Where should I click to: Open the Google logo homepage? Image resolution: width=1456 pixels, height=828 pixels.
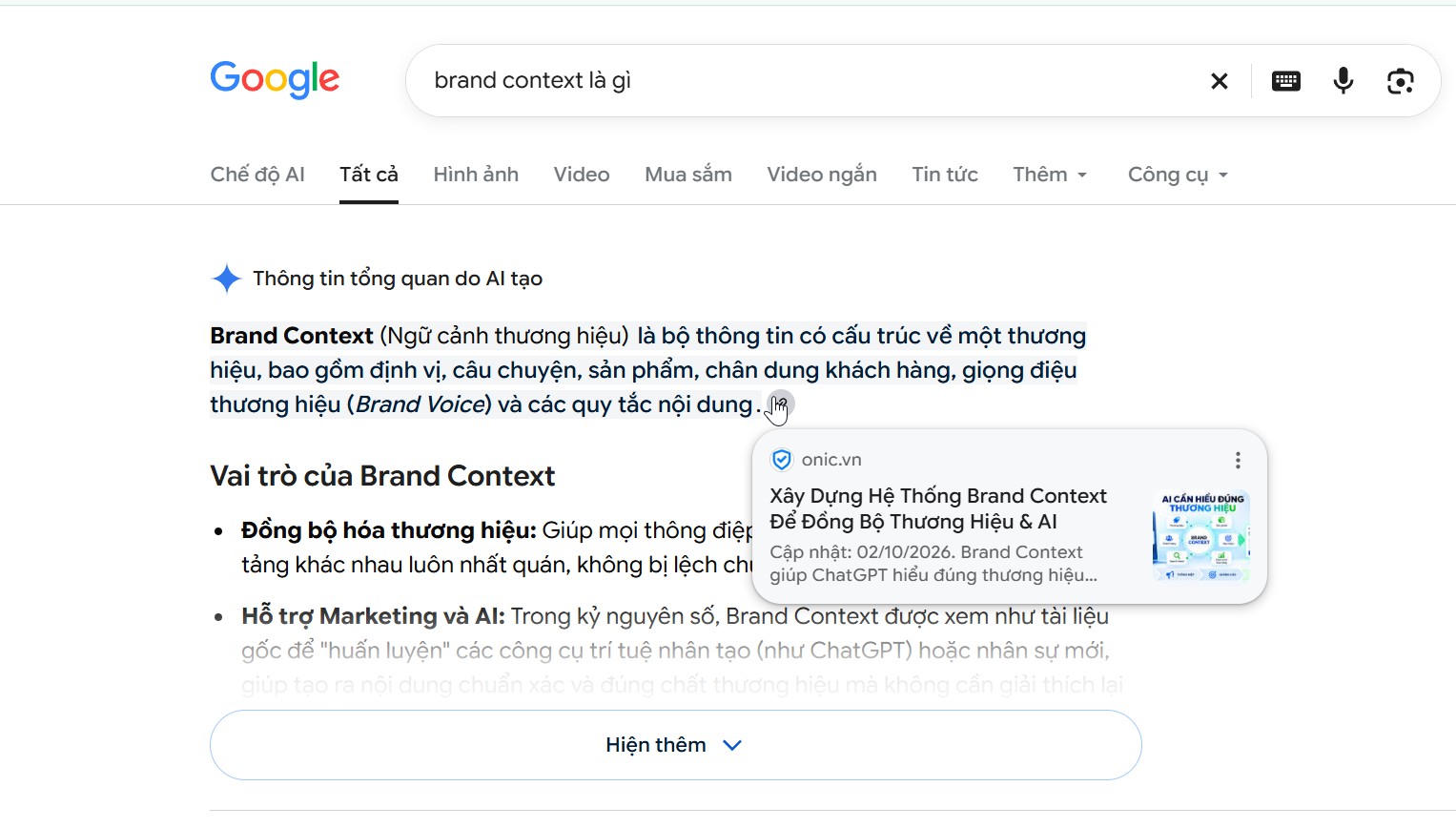pos(275,79)
